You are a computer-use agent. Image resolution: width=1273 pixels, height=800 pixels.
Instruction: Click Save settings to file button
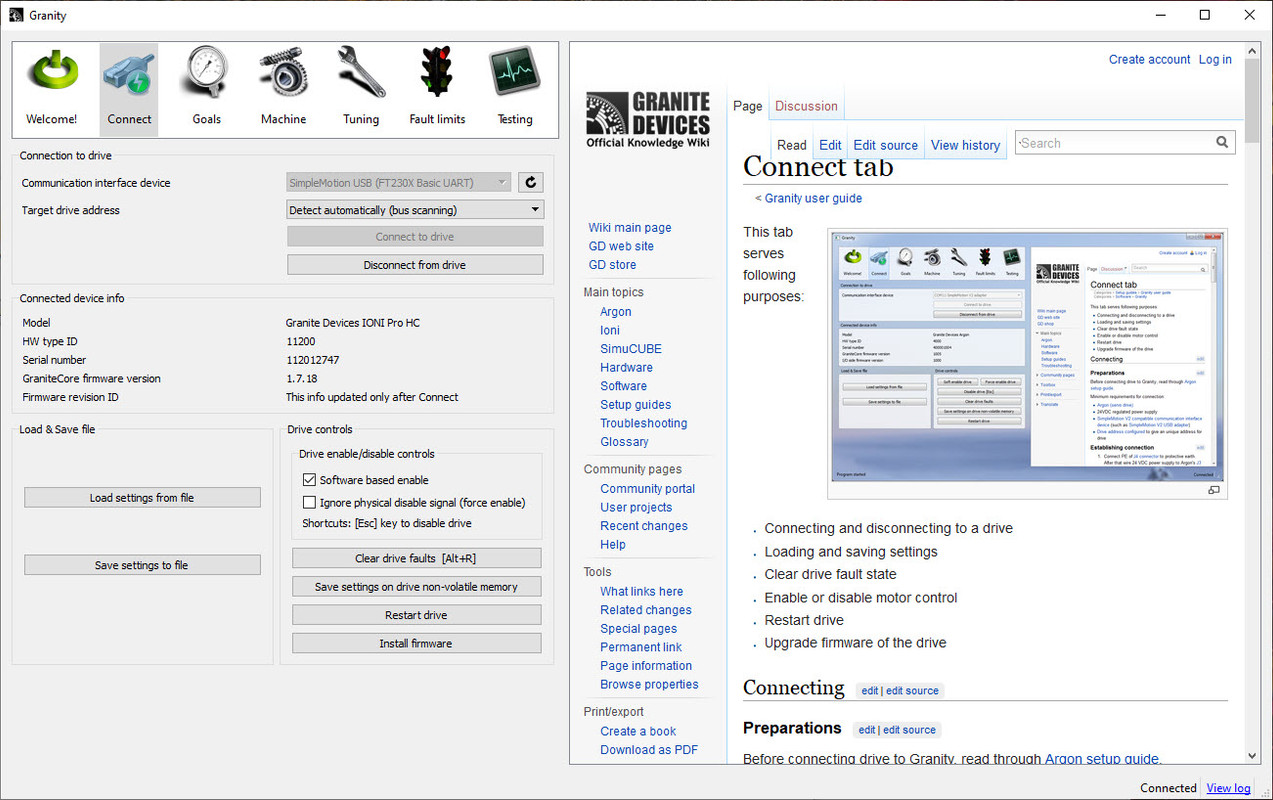(142, 565)
